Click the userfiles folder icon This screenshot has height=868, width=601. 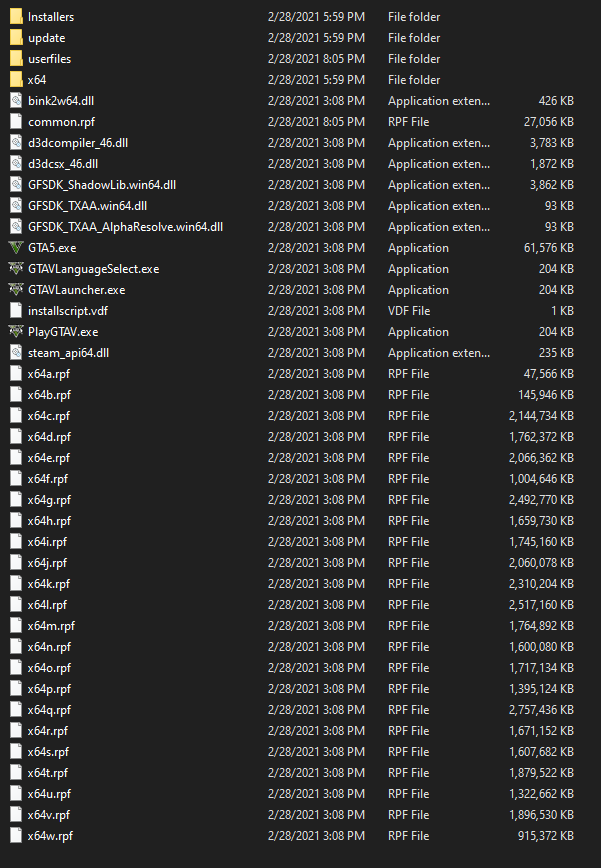click(x=15, y=59)
